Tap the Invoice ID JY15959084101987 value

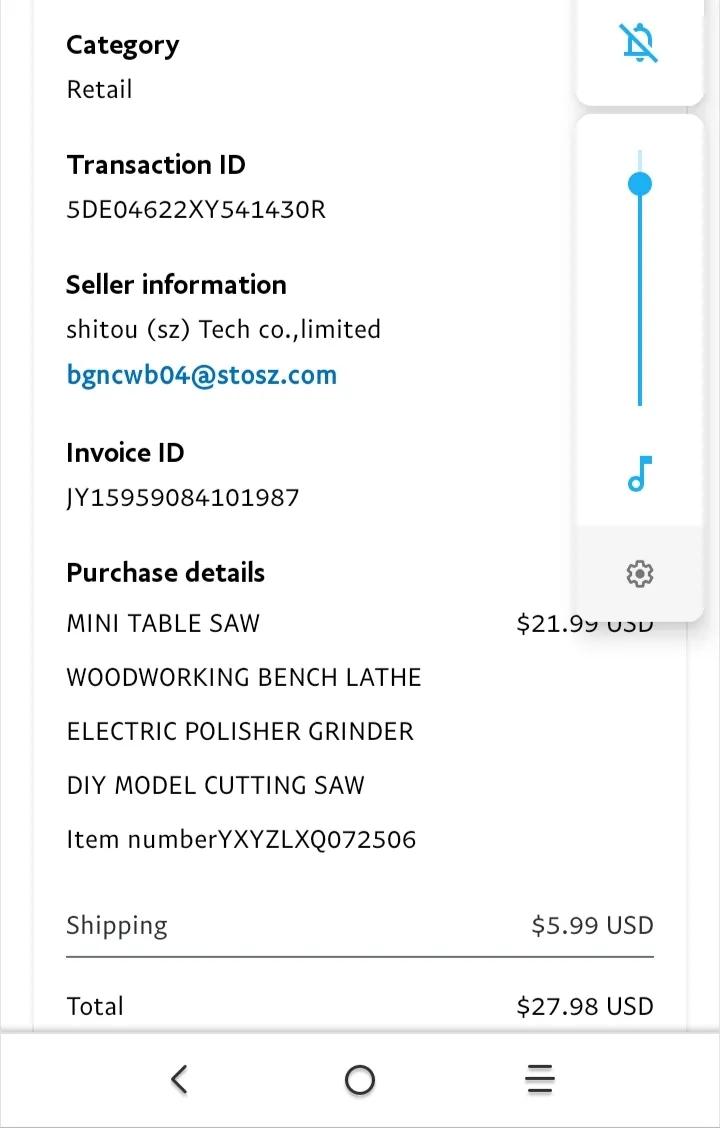183,498
